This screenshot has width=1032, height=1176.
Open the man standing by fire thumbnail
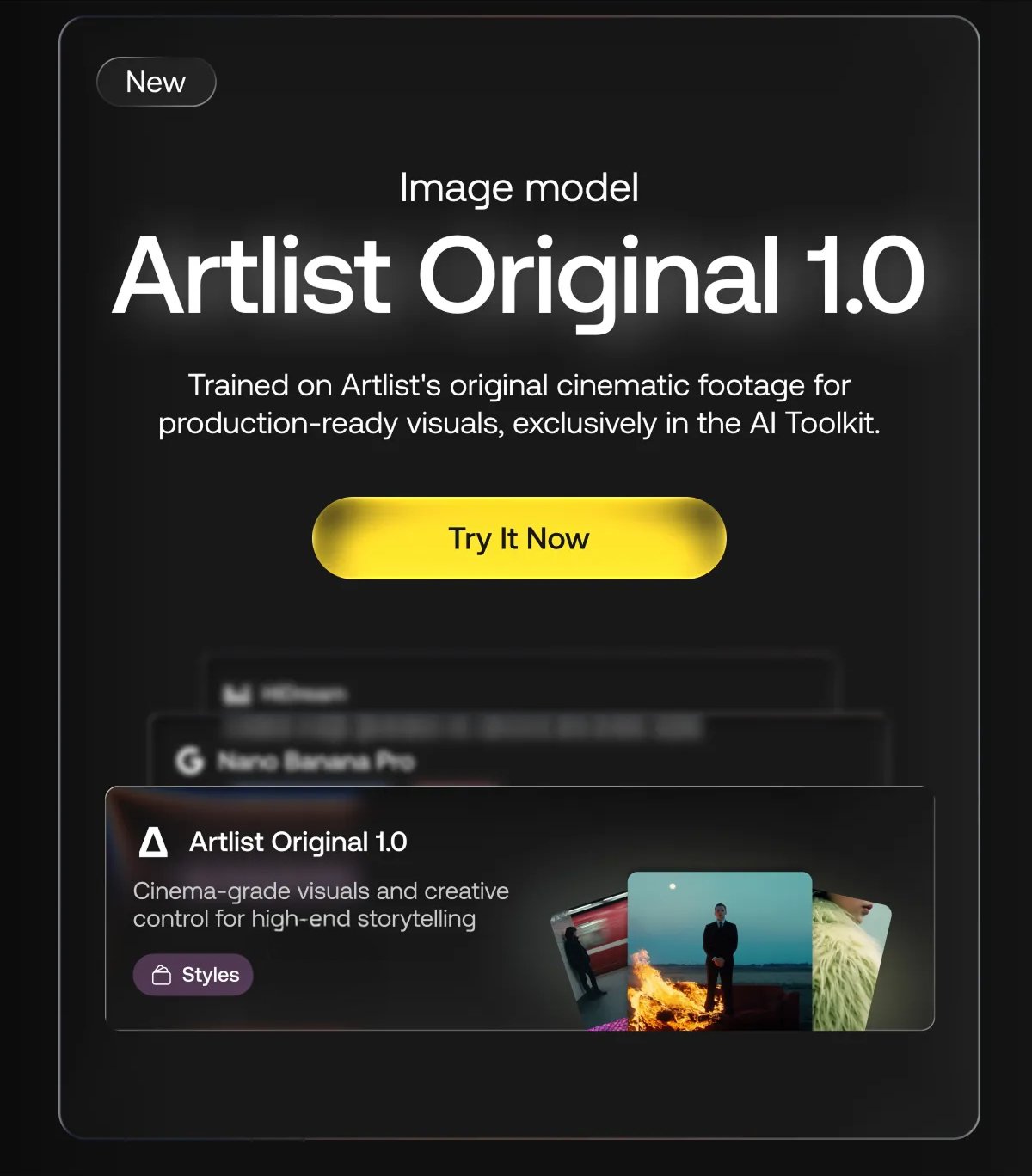click(x=720, y=951)
